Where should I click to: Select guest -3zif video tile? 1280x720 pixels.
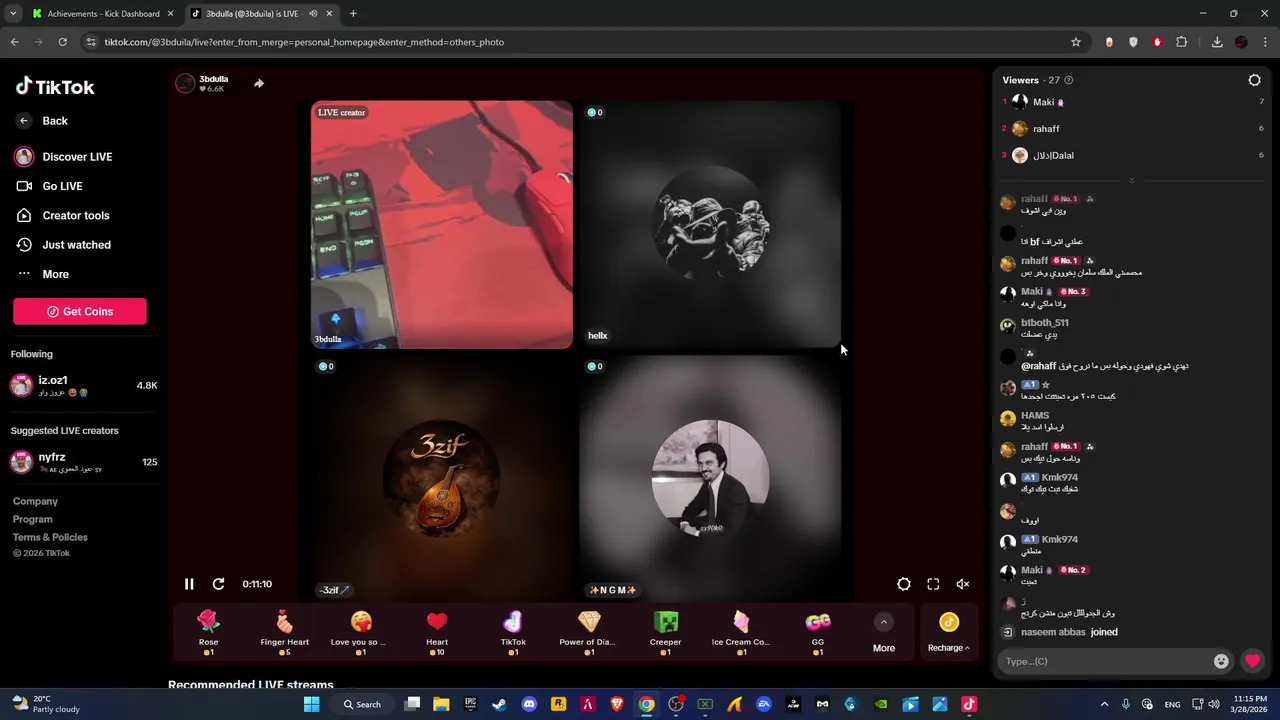pyautogui.click(x=442, y=477)
